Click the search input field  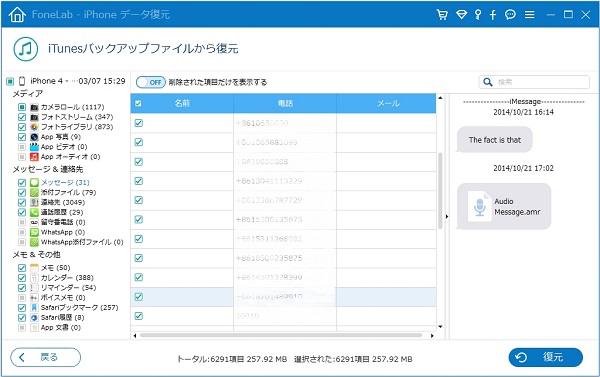tap(534, 82)
